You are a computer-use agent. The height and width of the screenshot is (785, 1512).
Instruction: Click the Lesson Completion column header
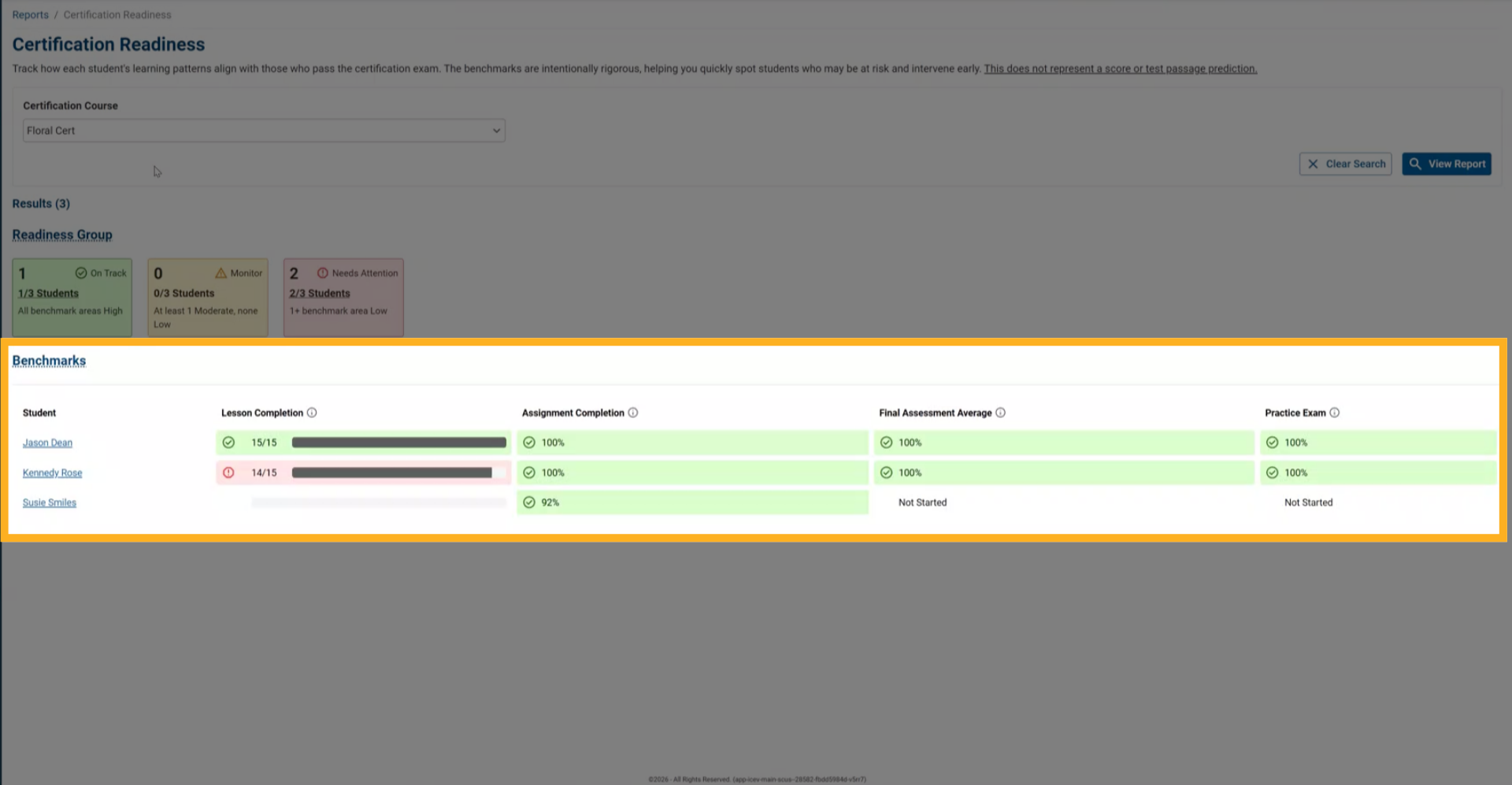pos(262,413)
